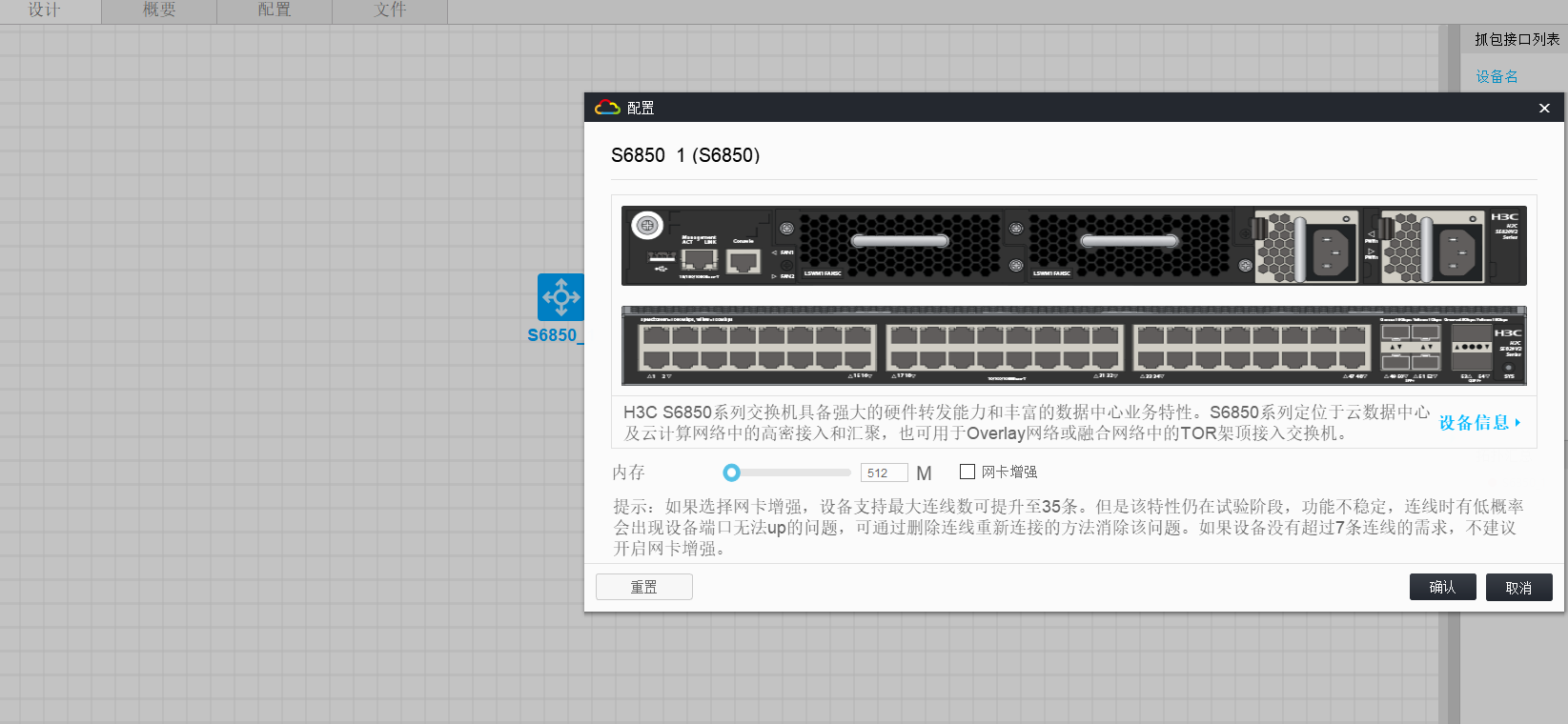This screenshot has height=724, width=1568.
Task: Open the 文件 tab
Action: [390, 10]
